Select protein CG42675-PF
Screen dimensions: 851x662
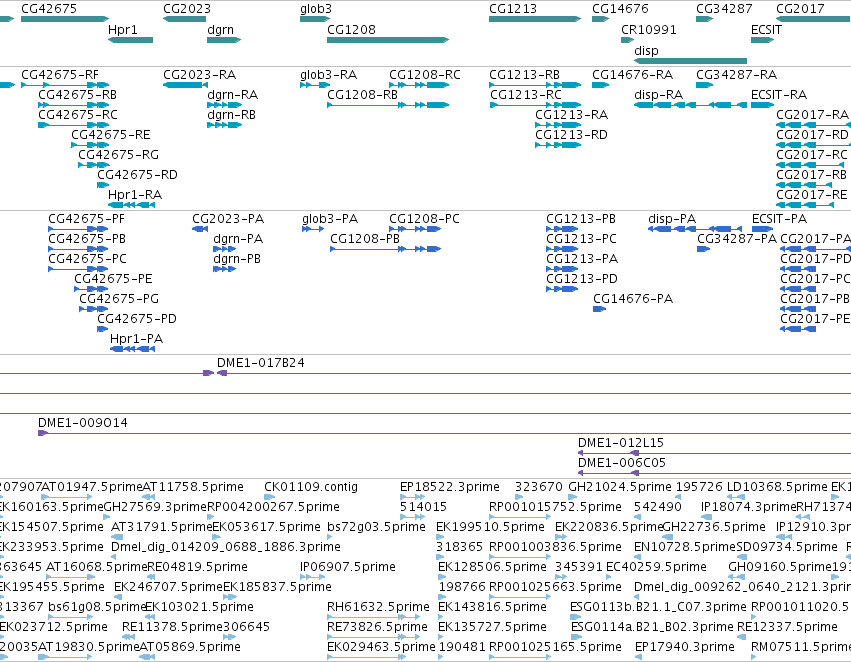click(78, 229)
